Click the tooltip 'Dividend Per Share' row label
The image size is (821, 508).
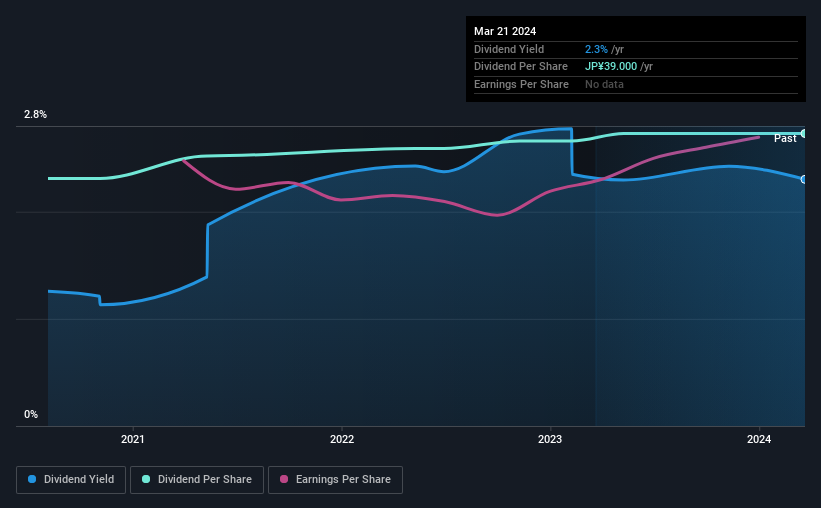[x=520, y=67]
